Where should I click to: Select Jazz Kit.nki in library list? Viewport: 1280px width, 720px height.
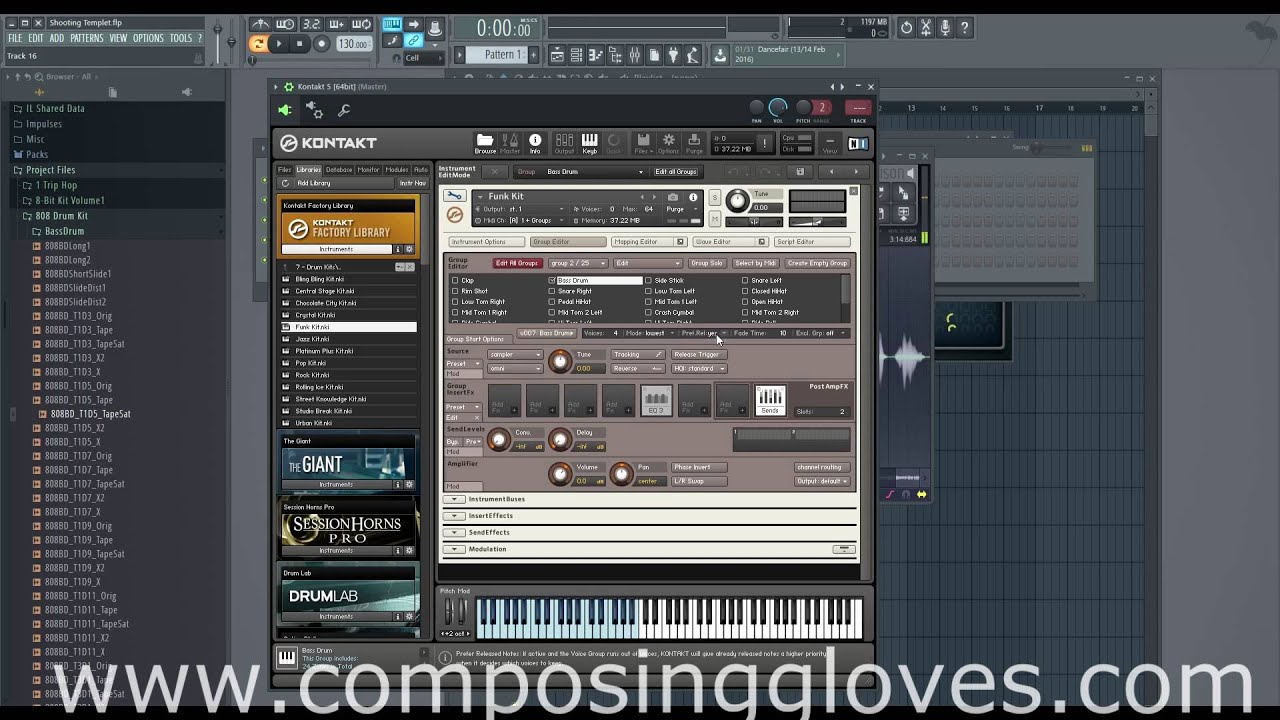tap(348, 339)
